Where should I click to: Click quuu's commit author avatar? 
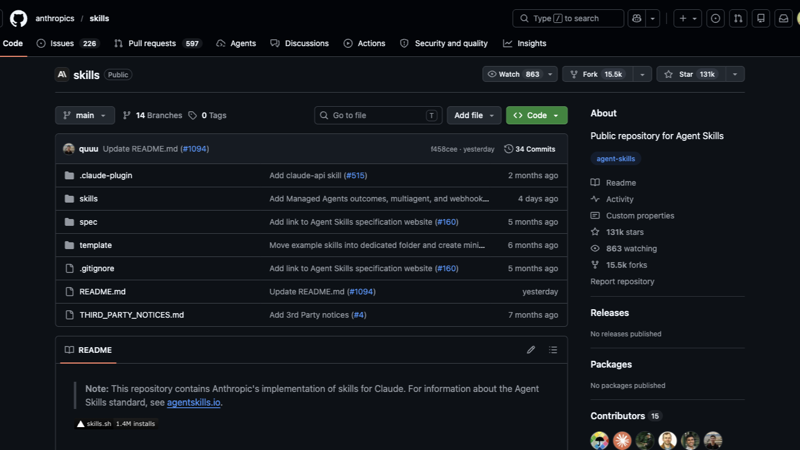tap(69, 149)
